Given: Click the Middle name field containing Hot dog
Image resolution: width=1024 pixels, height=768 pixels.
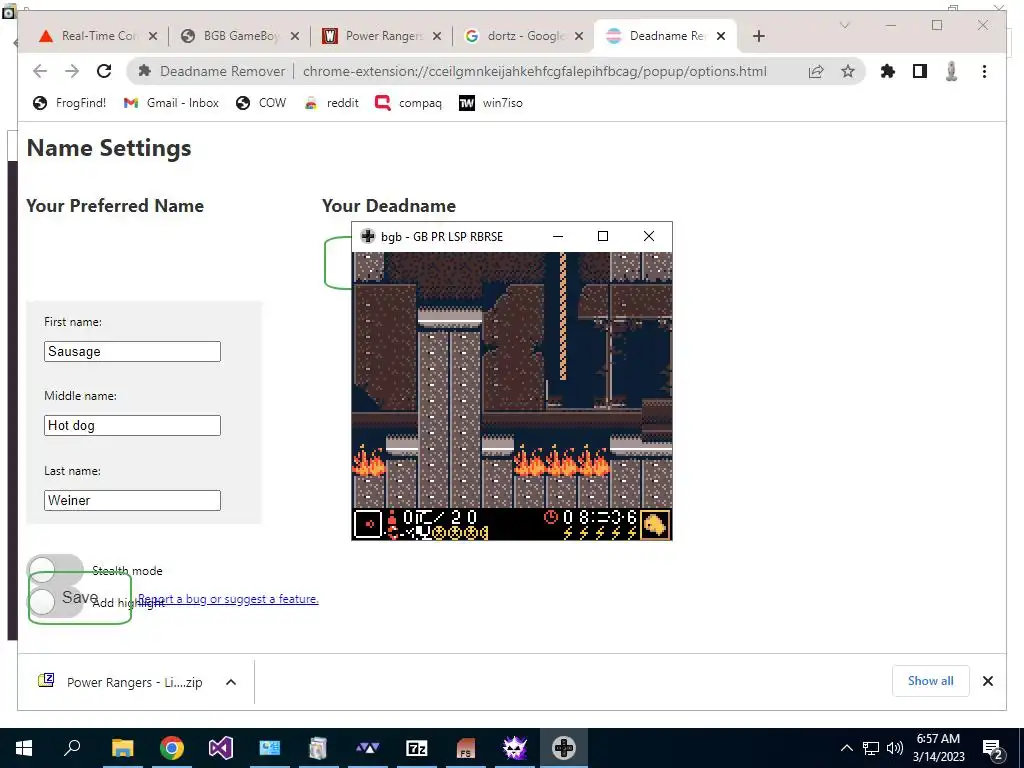Looking at the screenshot, I should (x=133, y=425).
